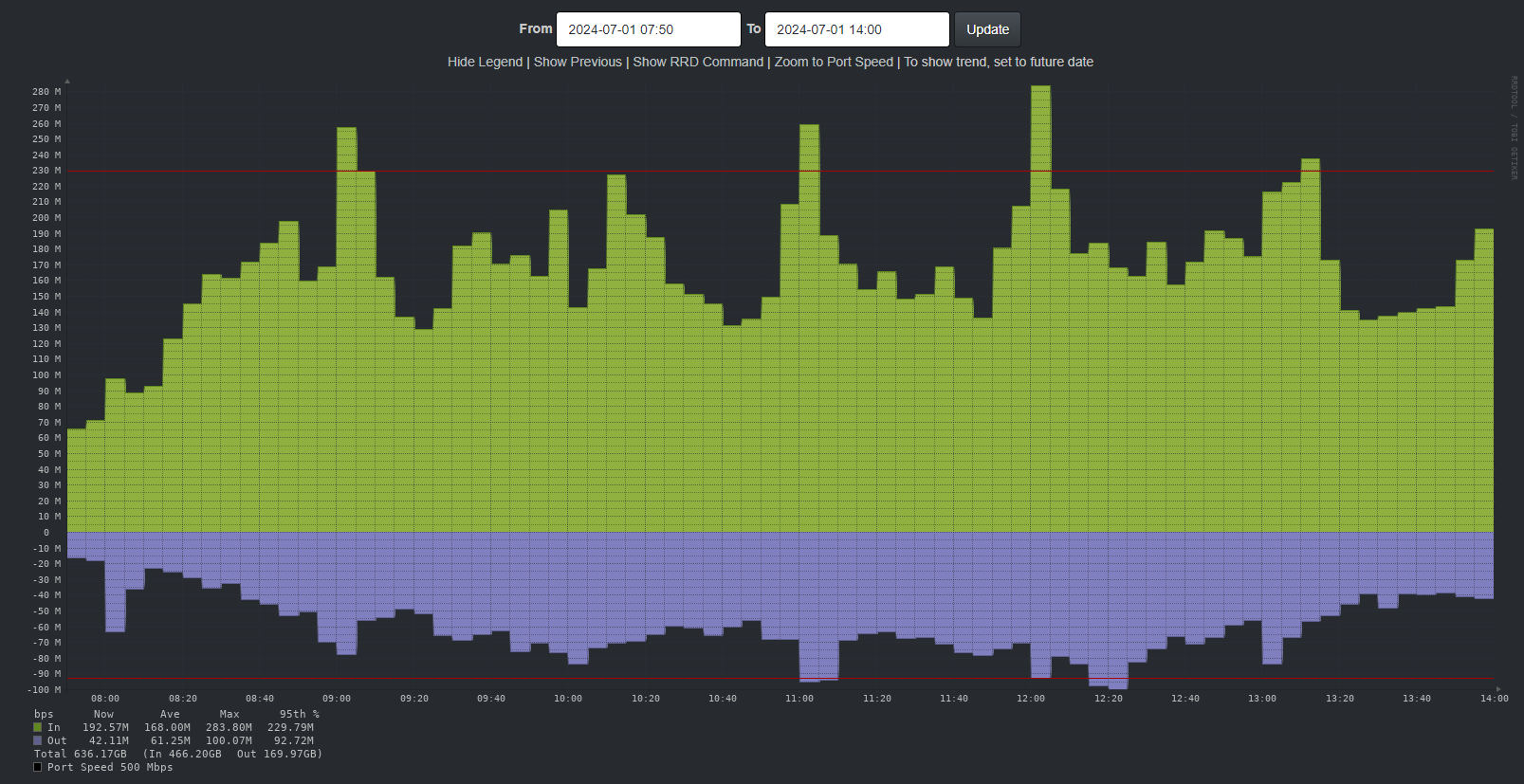
Task: Click the 100.07M max Out value
Action: (229, 740)
